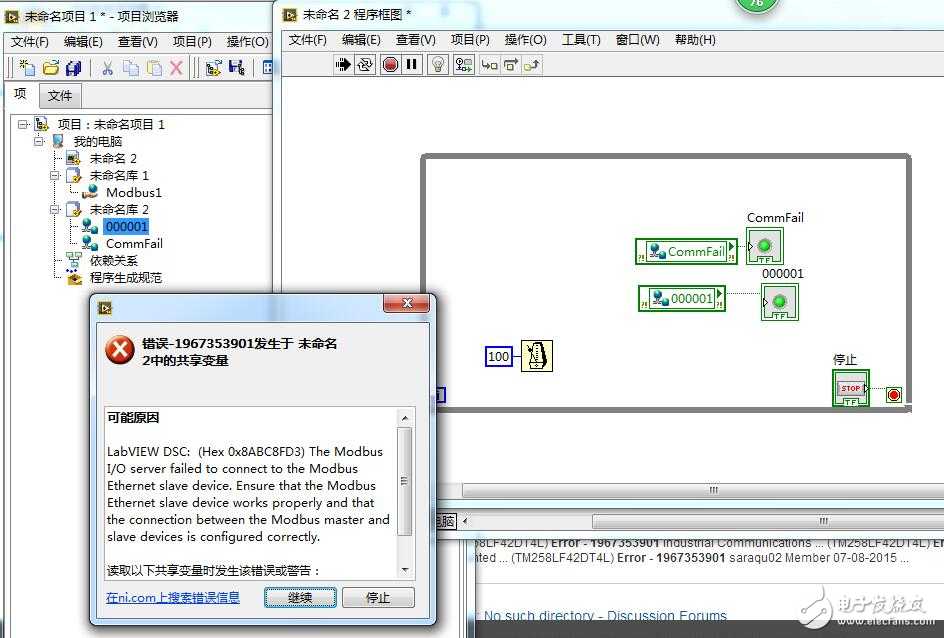Click Wait metronome function icon
This screenshot has height=638, width=944.
tap(536, 356)
